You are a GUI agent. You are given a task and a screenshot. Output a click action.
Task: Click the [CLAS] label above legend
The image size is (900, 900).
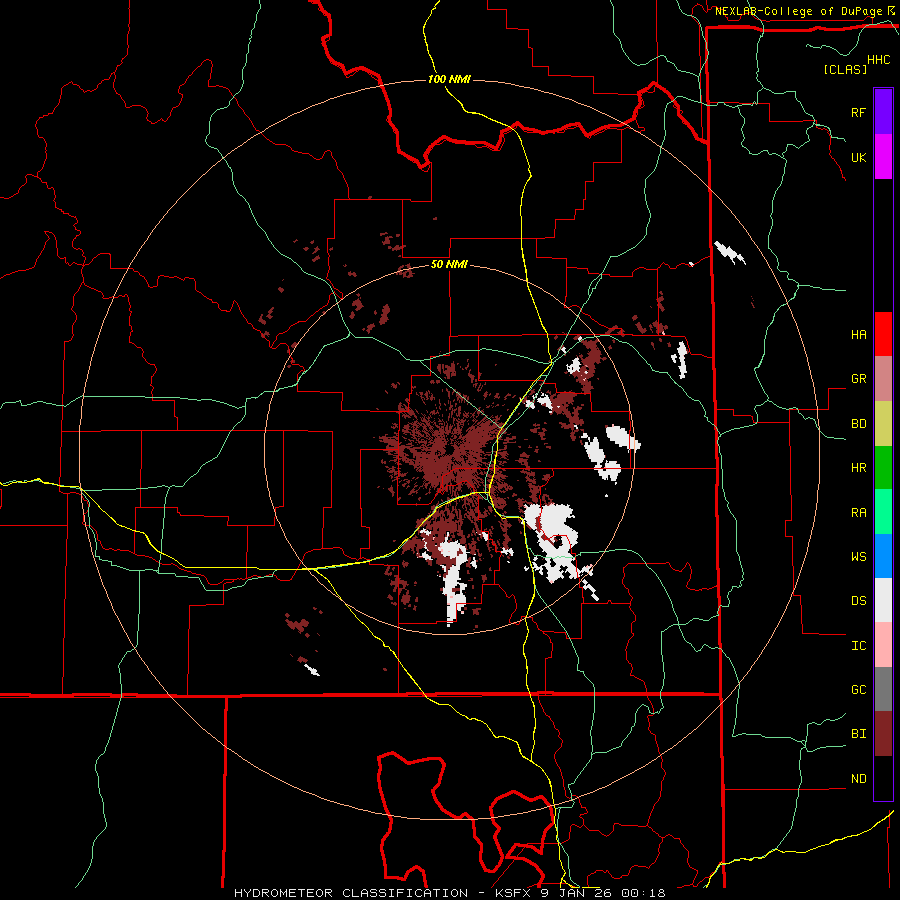click(845, 69)
